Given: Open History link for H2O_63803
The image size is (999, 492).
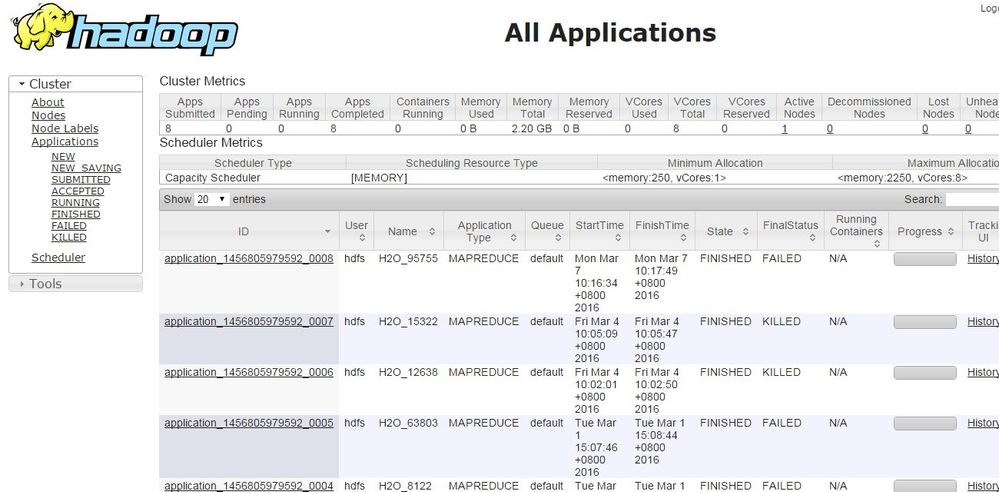Looking at the screenshot, I should pos(983,423).
